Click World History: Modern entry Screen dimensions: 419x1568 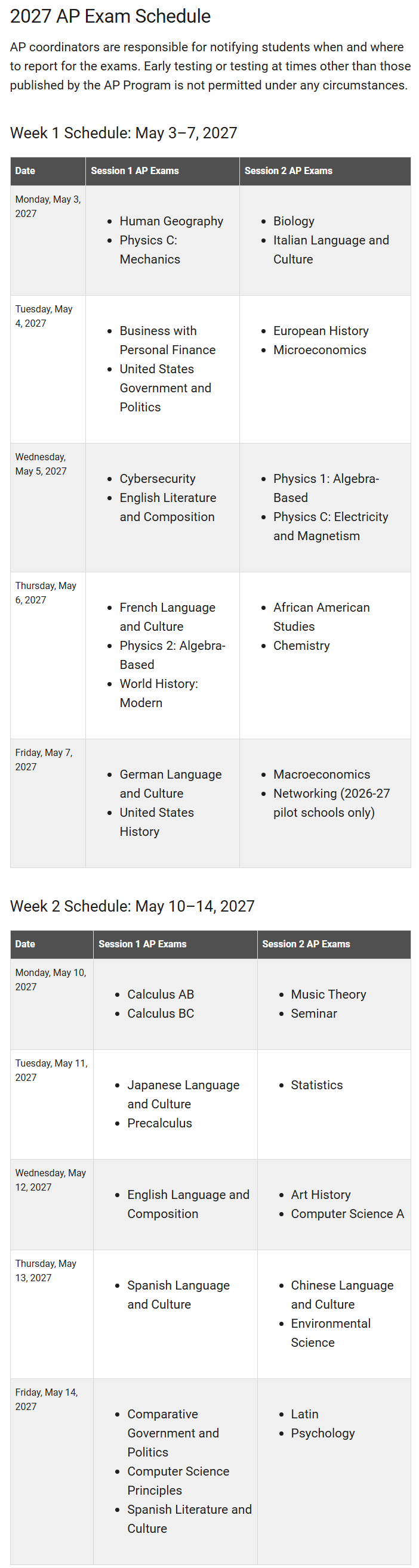pos(158,693)
